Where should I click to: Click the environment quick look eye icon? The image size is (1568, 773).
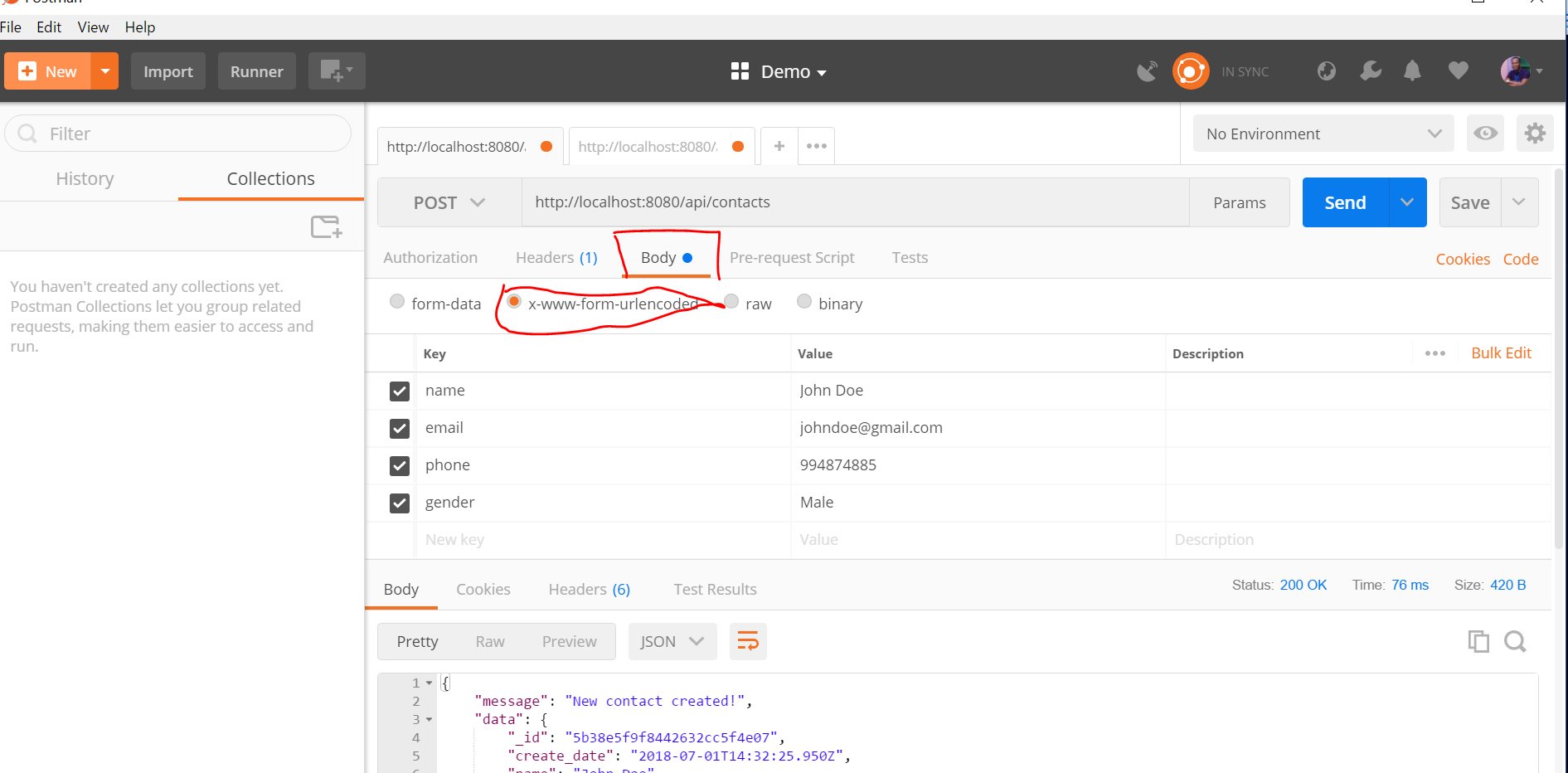point(1485,134)
